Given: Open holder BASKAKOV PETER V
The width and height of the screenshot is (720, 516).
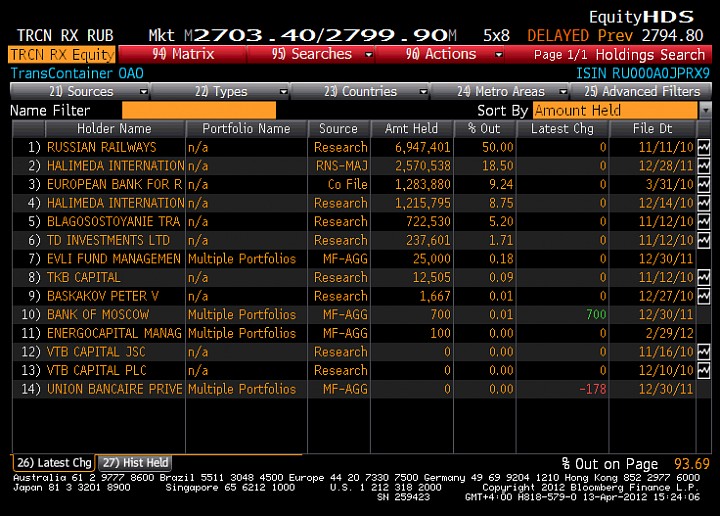Looking at the screenshot, I should pyautogui.click(x=103, y=296).
